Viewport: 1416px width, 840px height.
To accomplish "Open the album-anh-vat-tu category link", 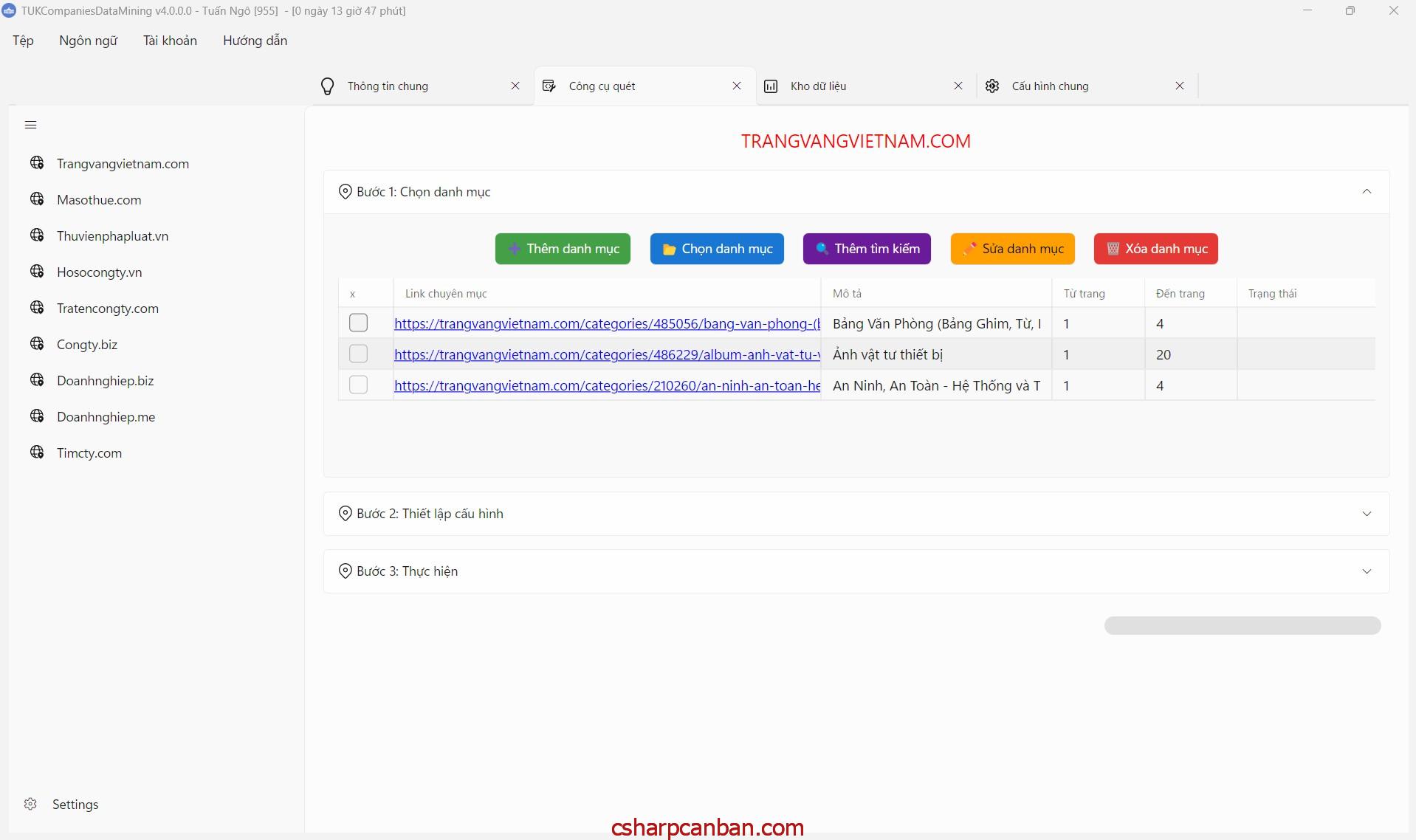I will pos(606,355).
